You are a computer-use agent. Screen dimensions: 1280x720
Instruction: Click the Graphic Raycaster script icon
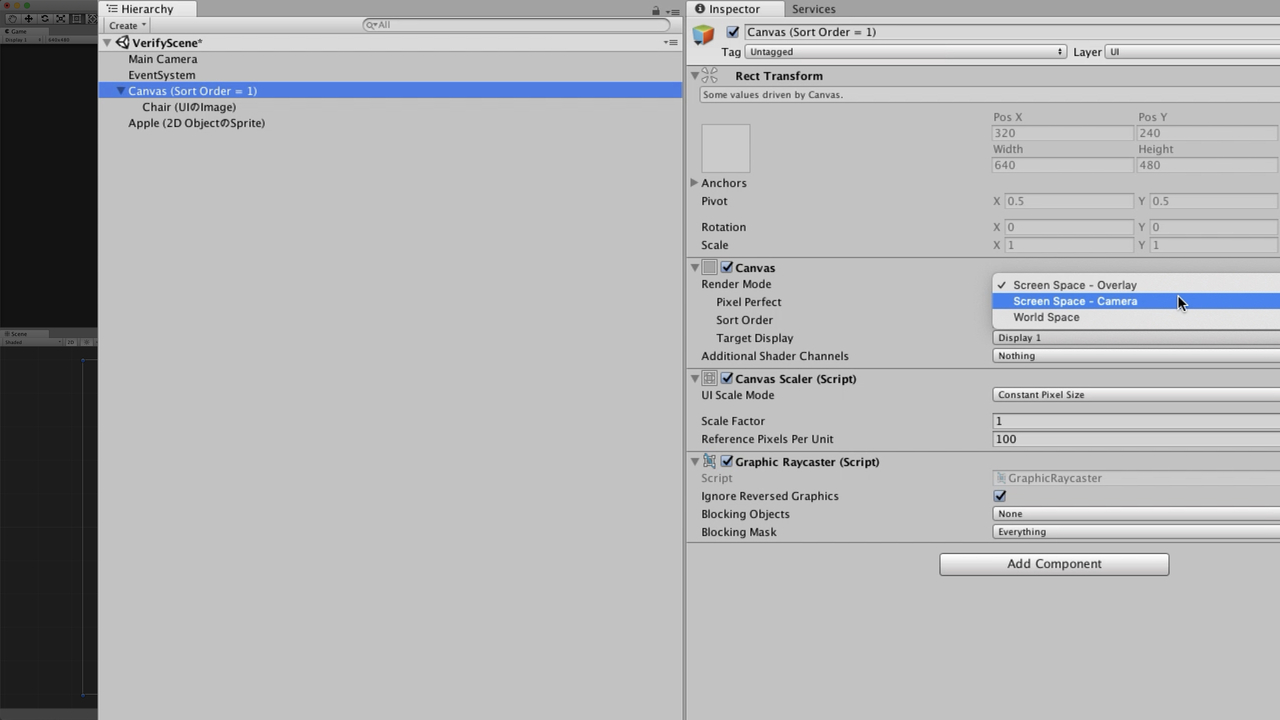pyautogui.click(x=710, y=462)
